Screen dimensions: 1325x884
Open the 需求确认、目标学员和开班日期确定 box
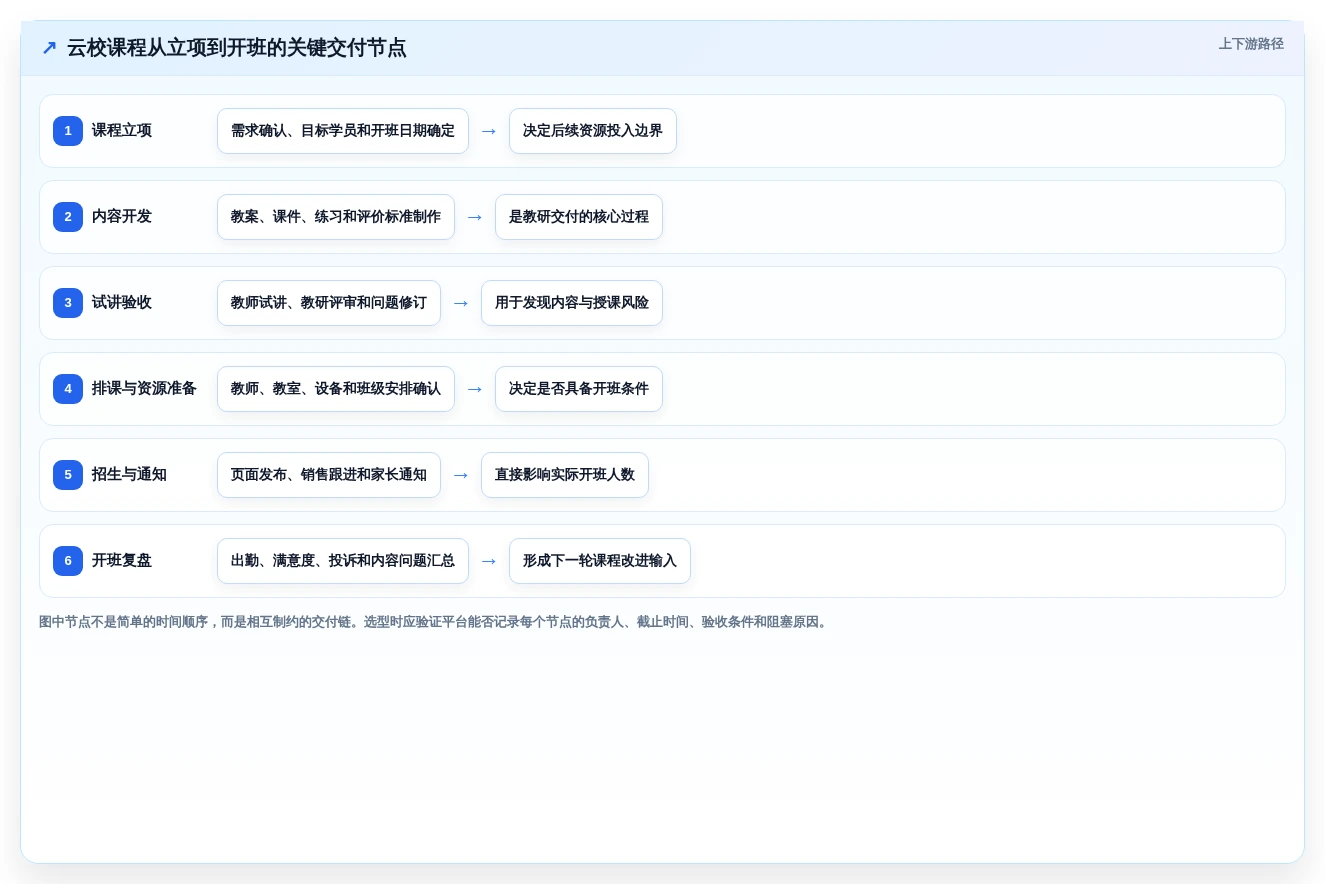pos(343,131)
